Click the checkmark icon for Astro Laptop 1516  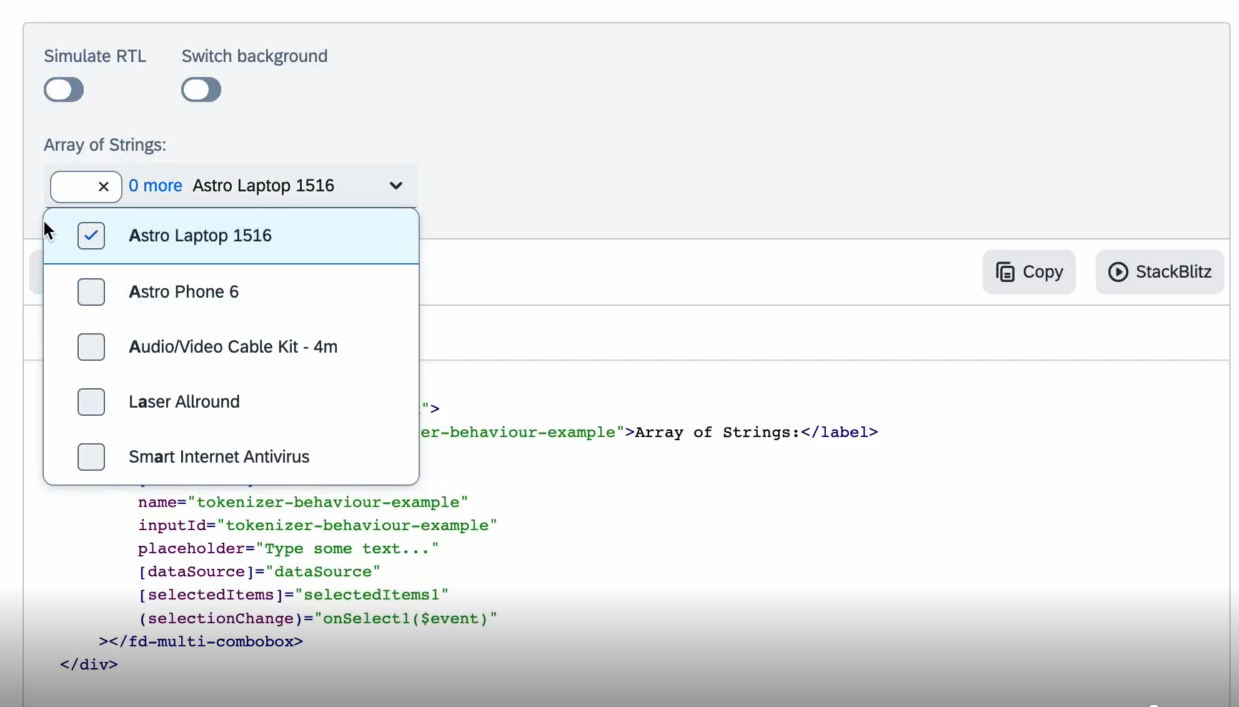pyautogui.click(x=91, y=235)
